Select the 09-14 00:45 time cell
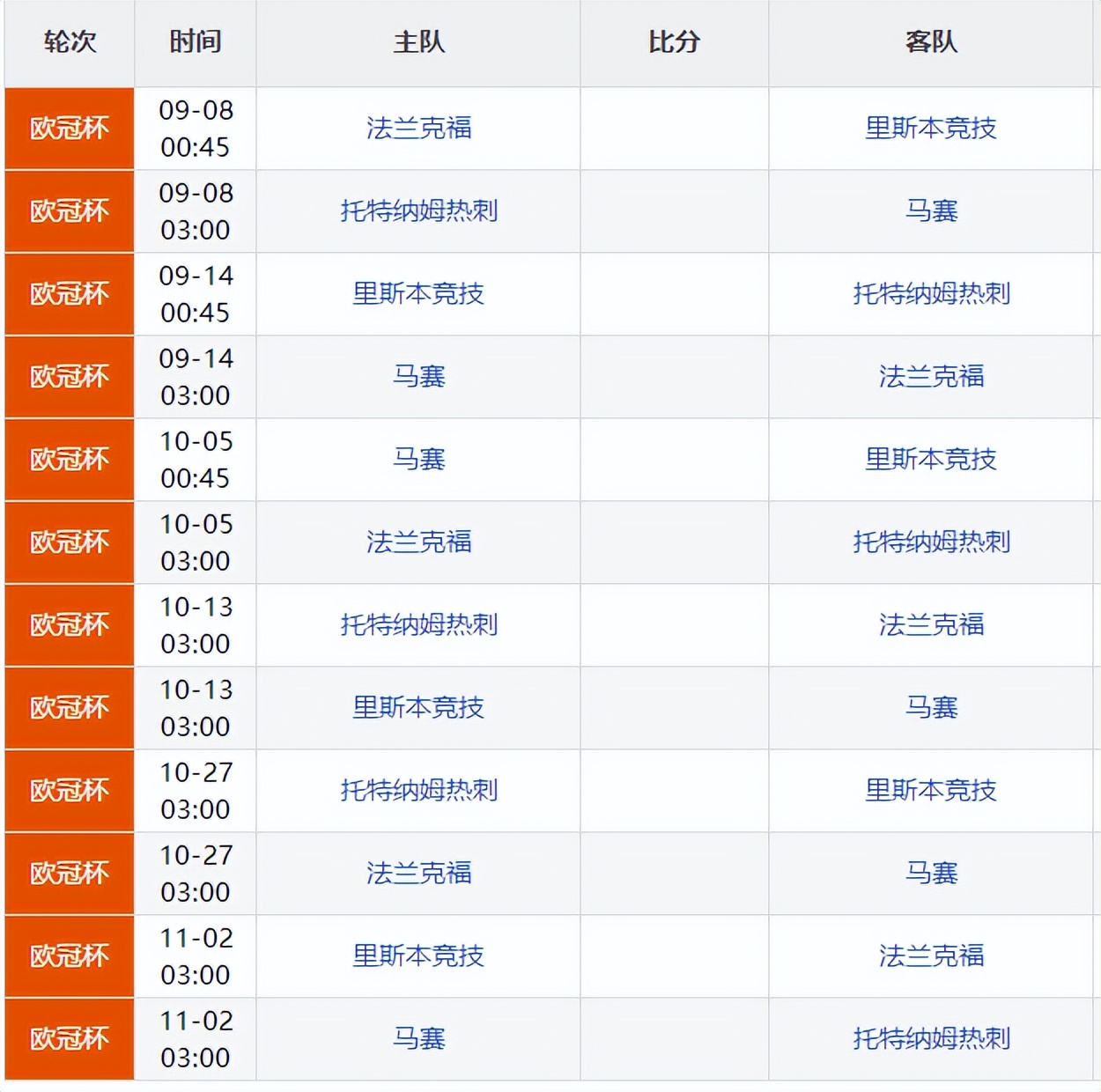This screenshot has width=1101, height=1092. point(196,294)
